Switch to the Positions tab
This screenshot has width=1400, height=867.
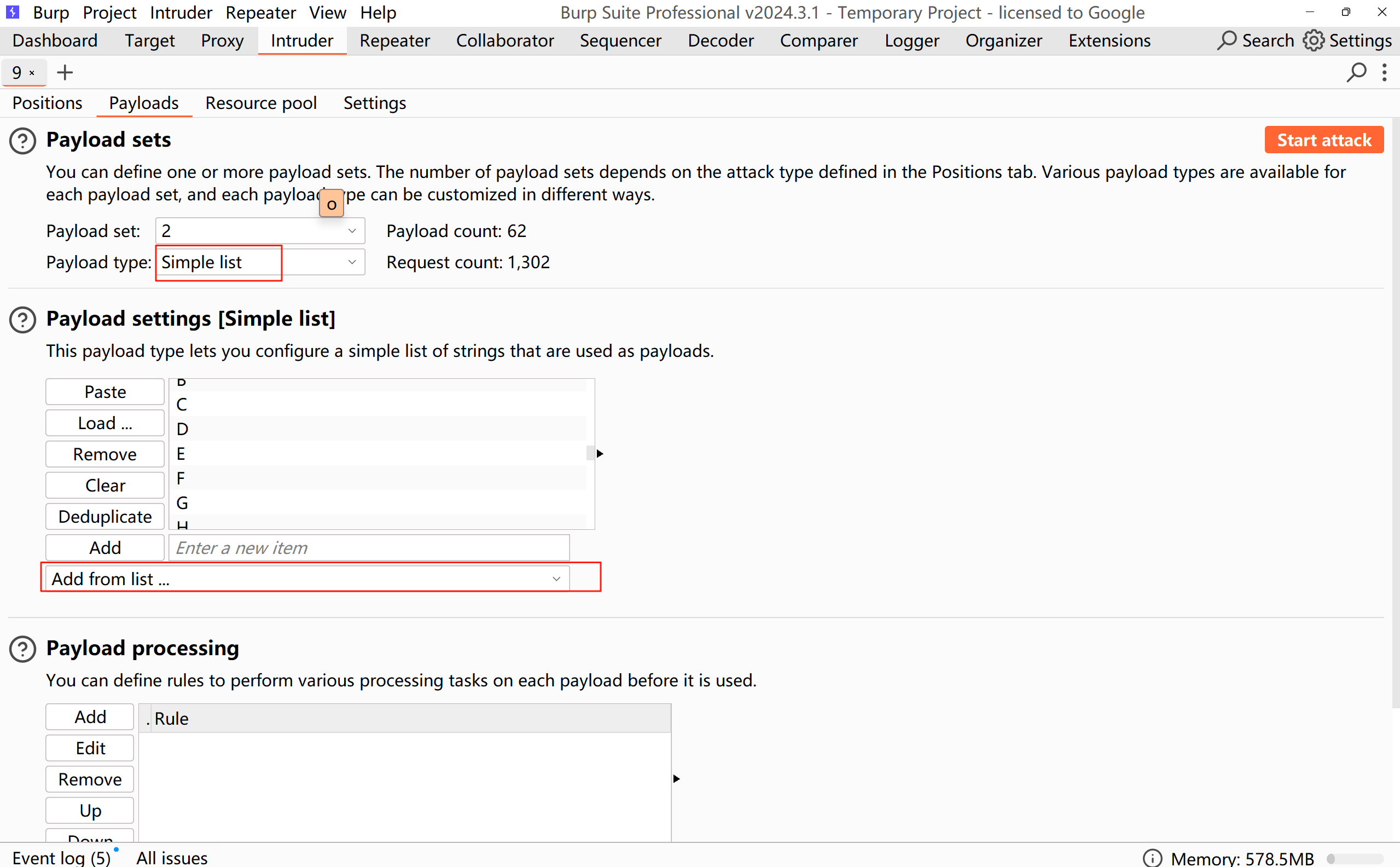pyautogui.click(x=47, y=103)
